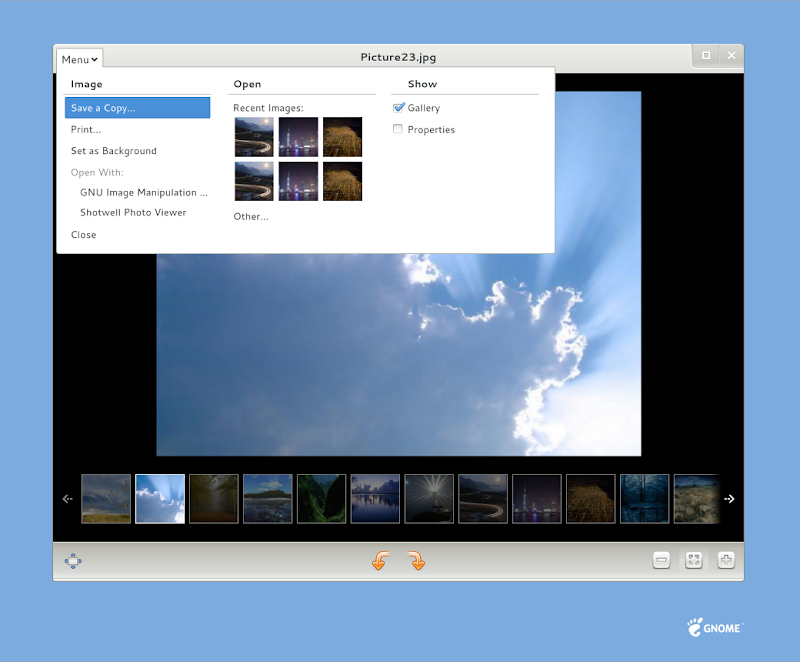Click 'Other...' to browse for images

(251, 217)
